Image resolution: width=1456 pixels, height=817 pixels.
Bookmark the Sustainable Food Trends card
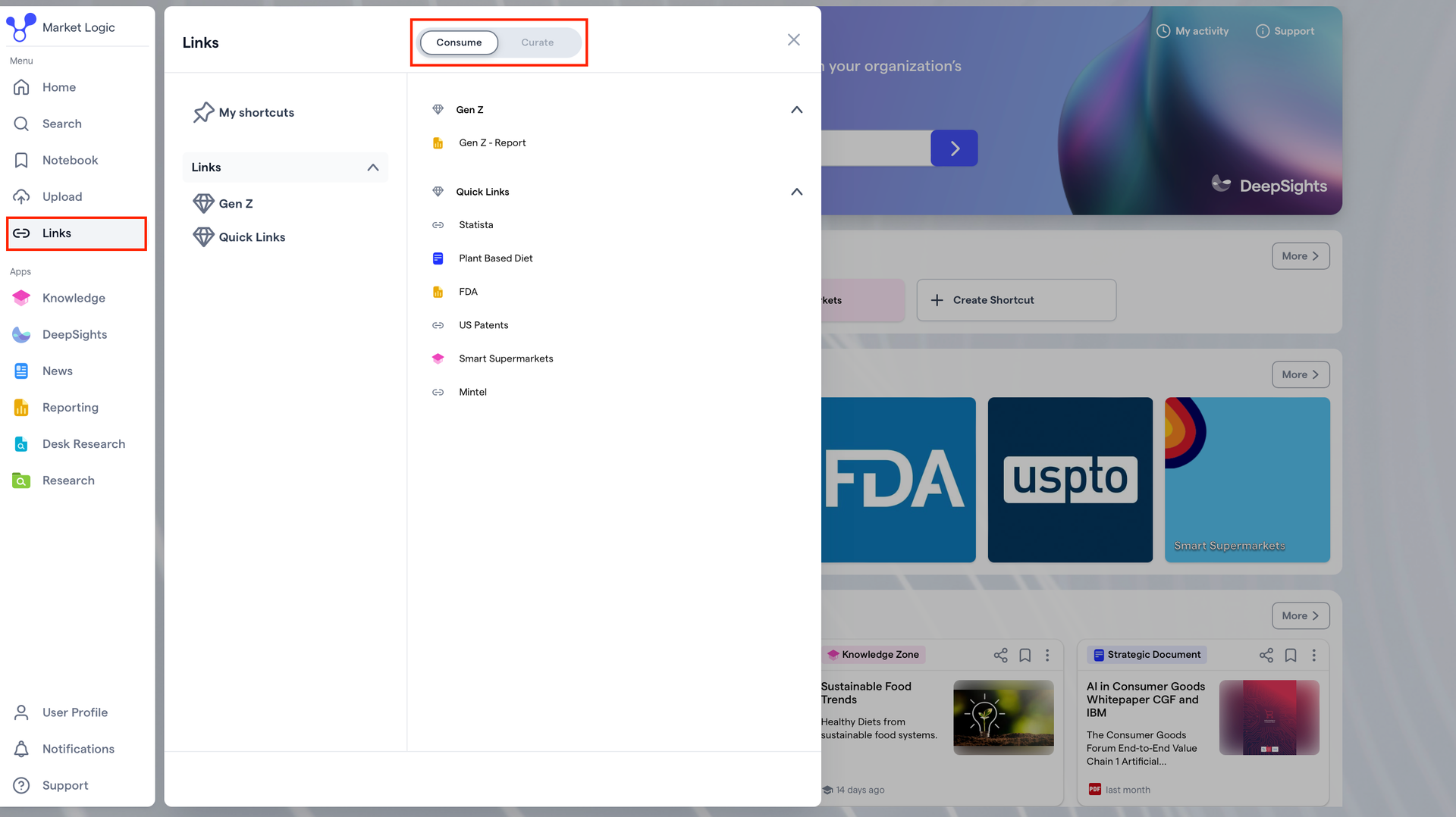point(1025,655)
